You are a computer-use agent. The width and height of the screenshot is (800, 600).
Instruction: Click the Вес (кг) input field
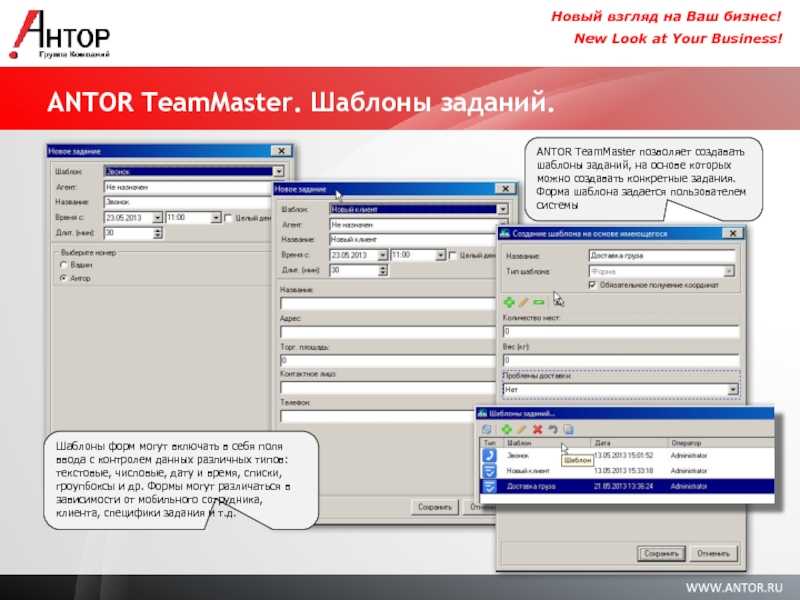coord(621,360)
